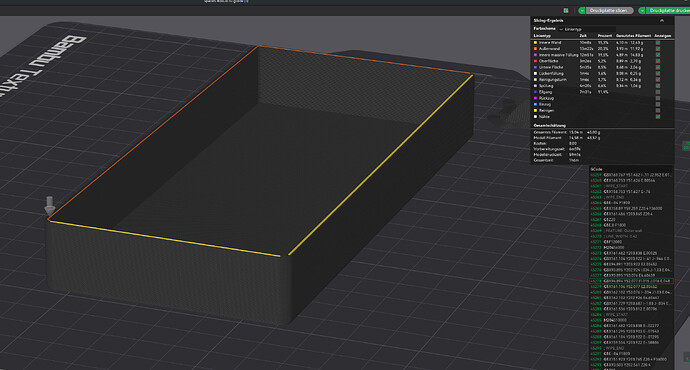
Task: Click the Kosten value row
Action: point(555,143)
